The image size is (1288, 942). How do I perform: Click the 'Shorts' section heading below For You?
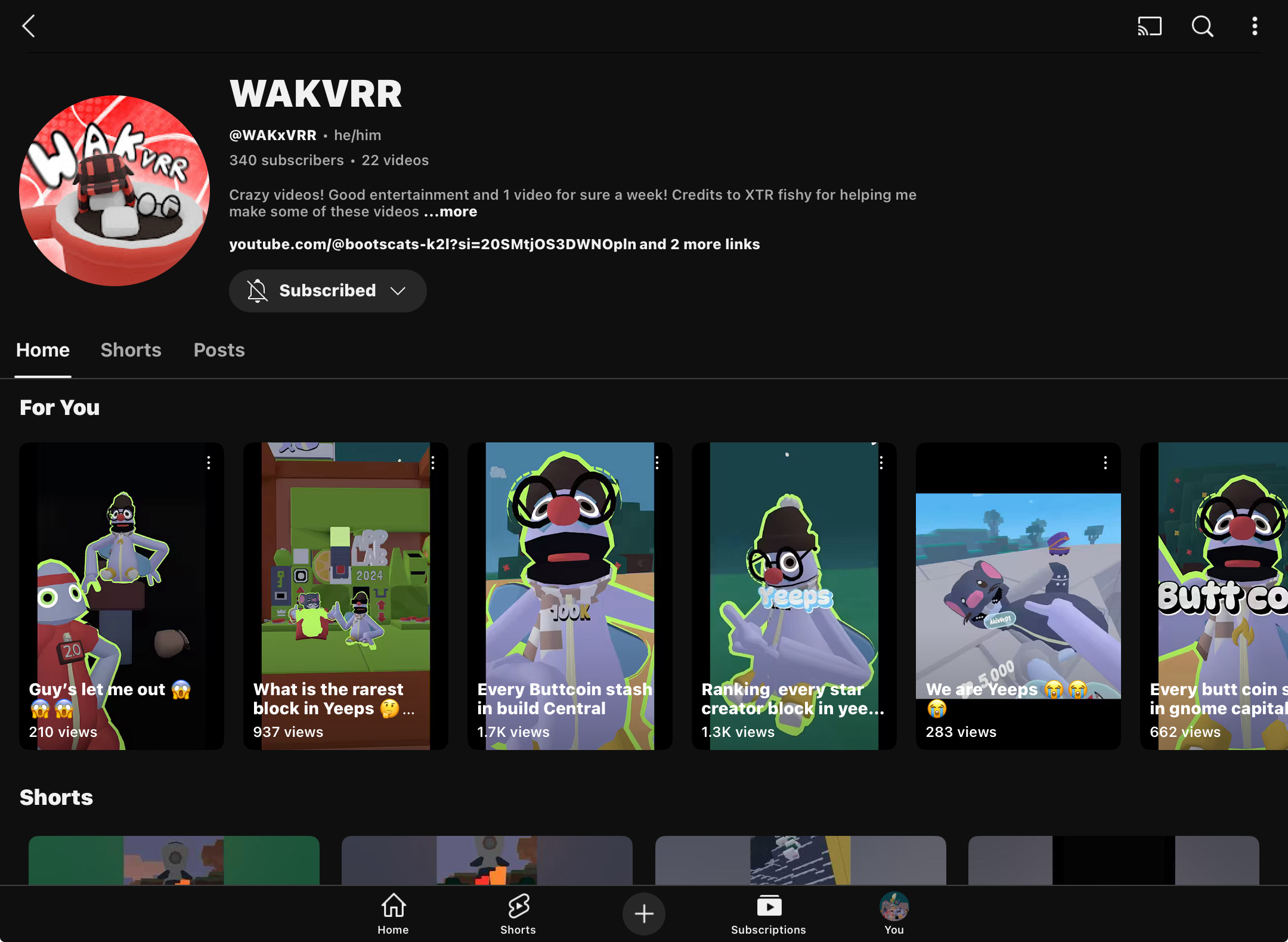coord(57,798)
